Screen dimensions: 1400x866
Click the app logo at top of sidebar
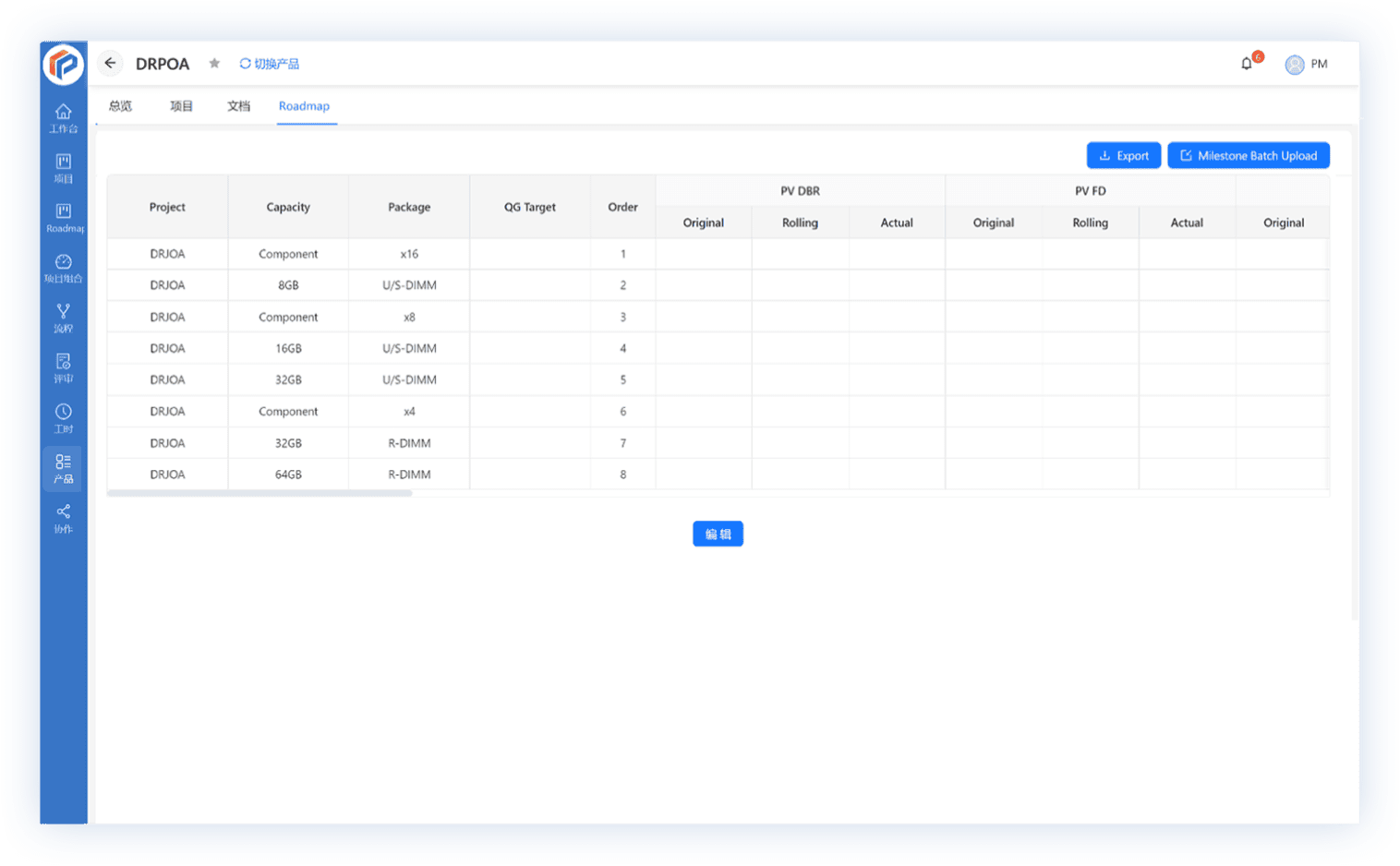[x=64, y=65]
